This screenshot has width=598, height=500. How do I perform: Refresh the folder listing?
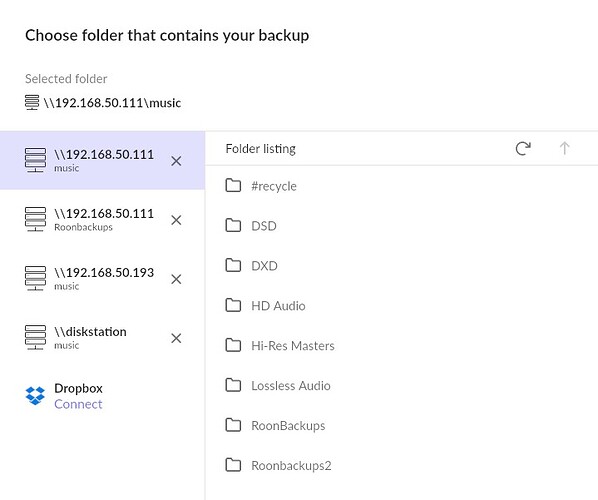point(523,148)
